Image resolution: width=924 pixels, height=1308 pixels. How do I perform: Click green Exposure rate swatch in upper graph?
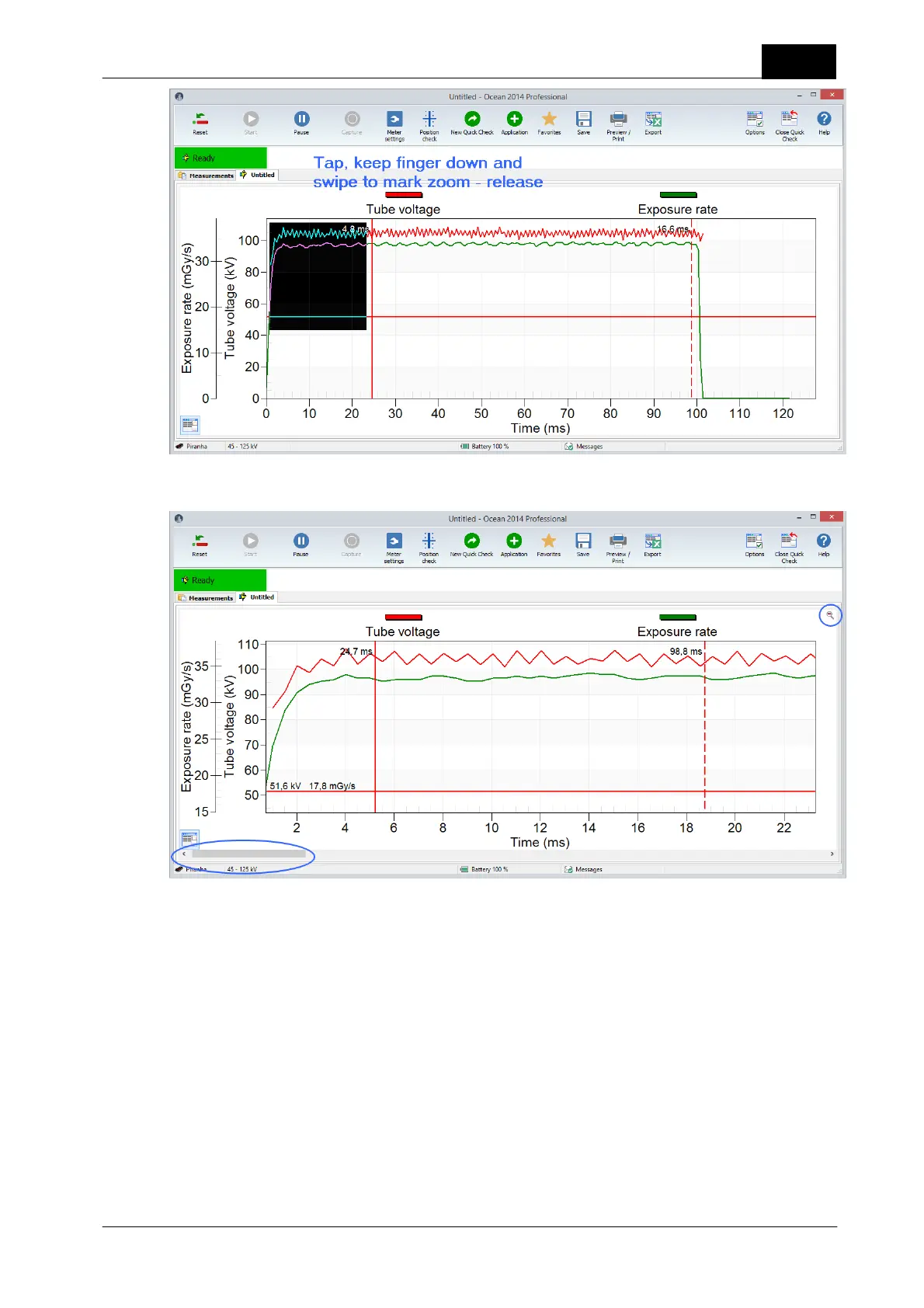click(678, 195)
